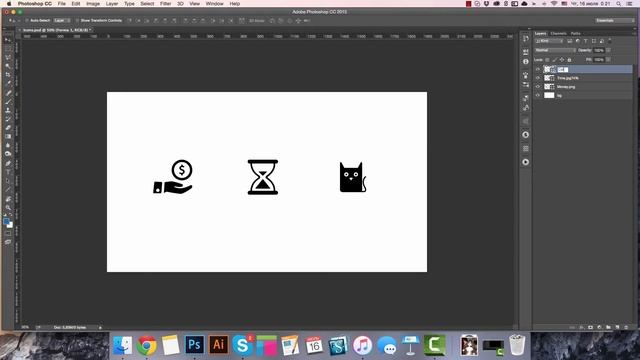640x360 pixels.
Task: Select the Hand tool
Action: pyautogui.click(x=8, y=199)
